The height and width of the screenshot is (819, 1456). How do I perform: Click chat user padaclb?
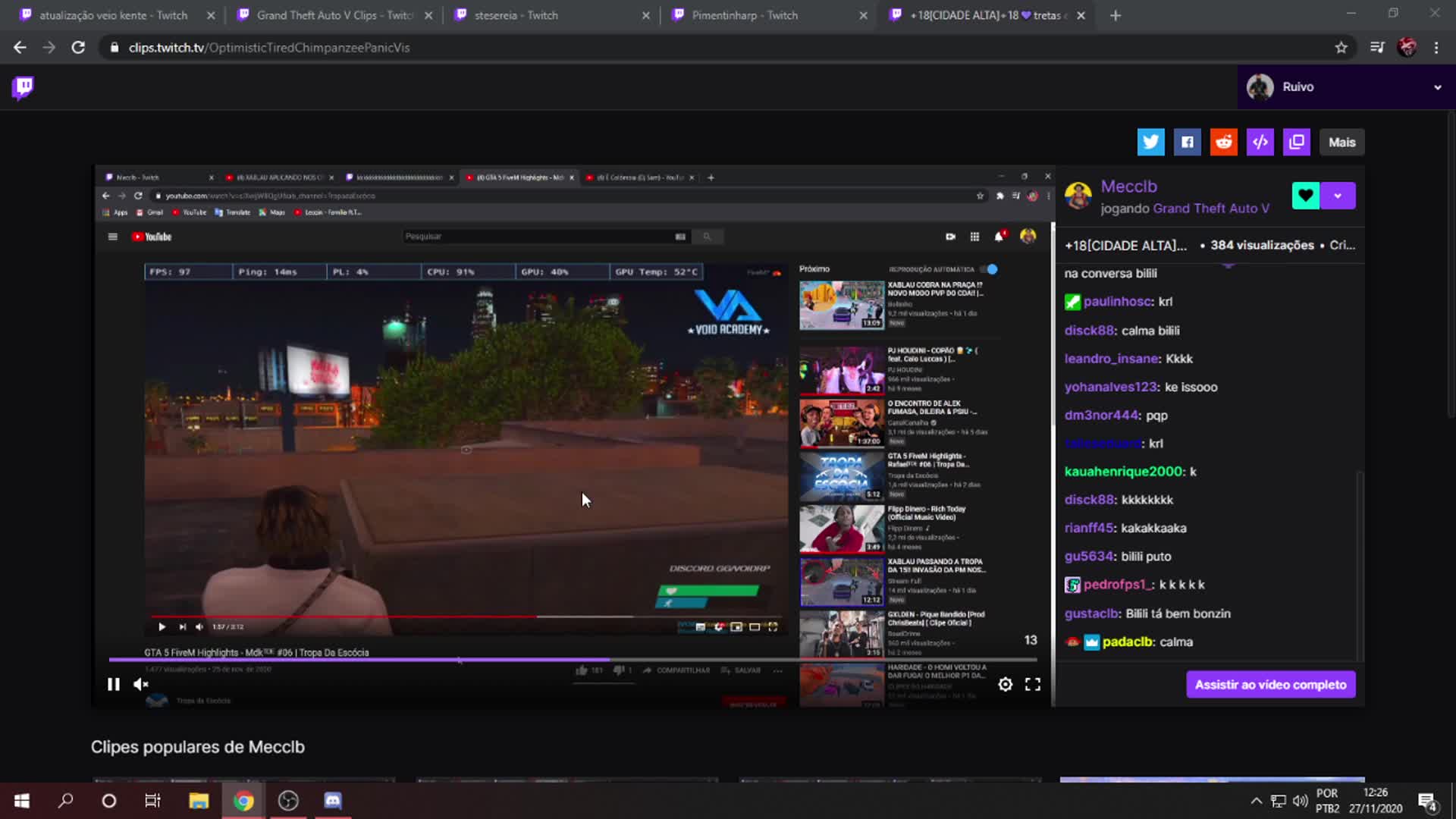coord(1128,642)
